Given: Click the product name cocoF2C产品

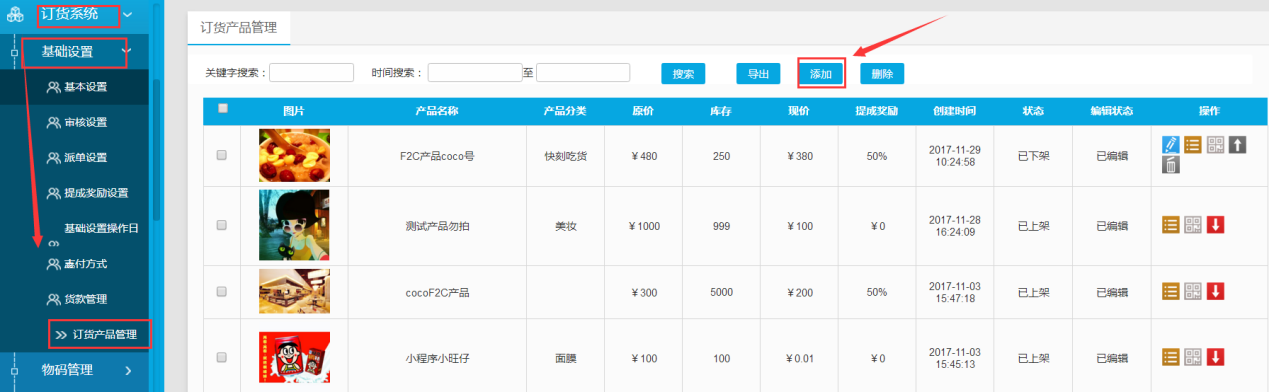Looking at the screenshot, I should [437, 292].
